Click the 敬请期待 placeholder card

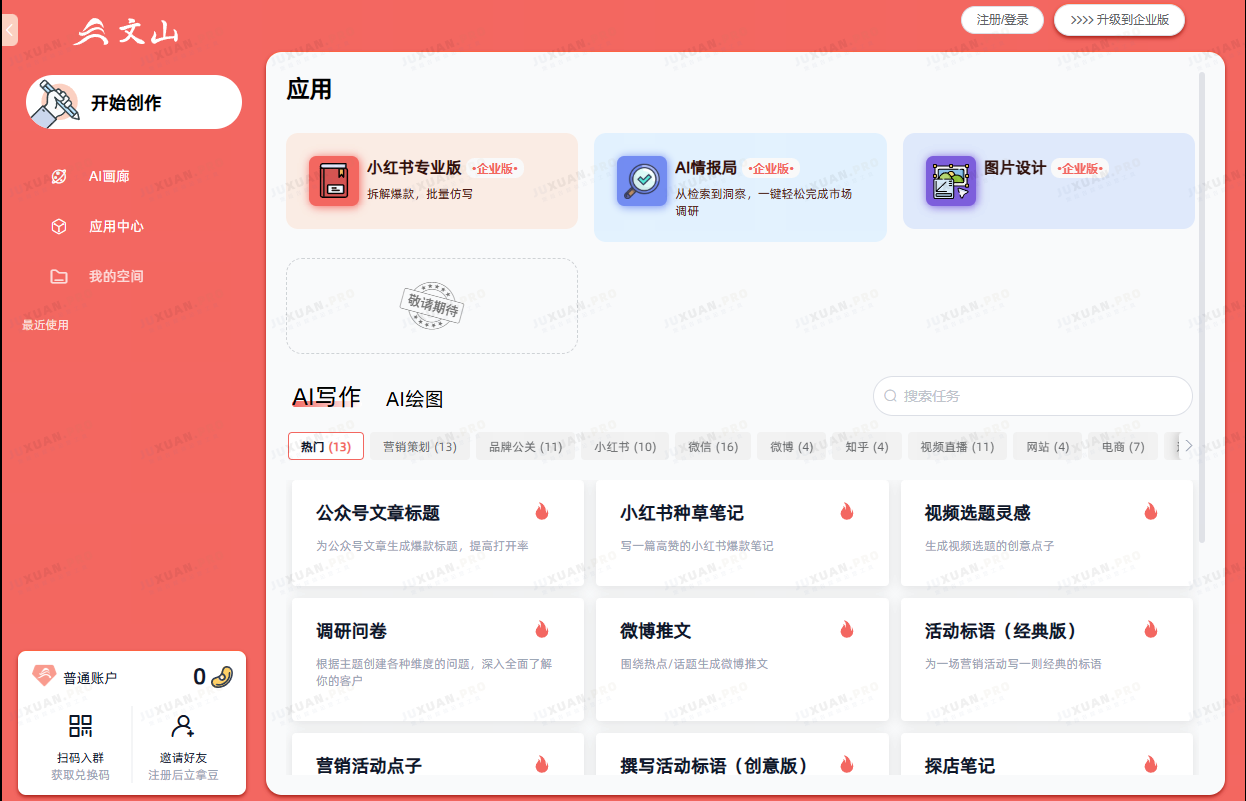pyautogui.click(x=432, y=306)
